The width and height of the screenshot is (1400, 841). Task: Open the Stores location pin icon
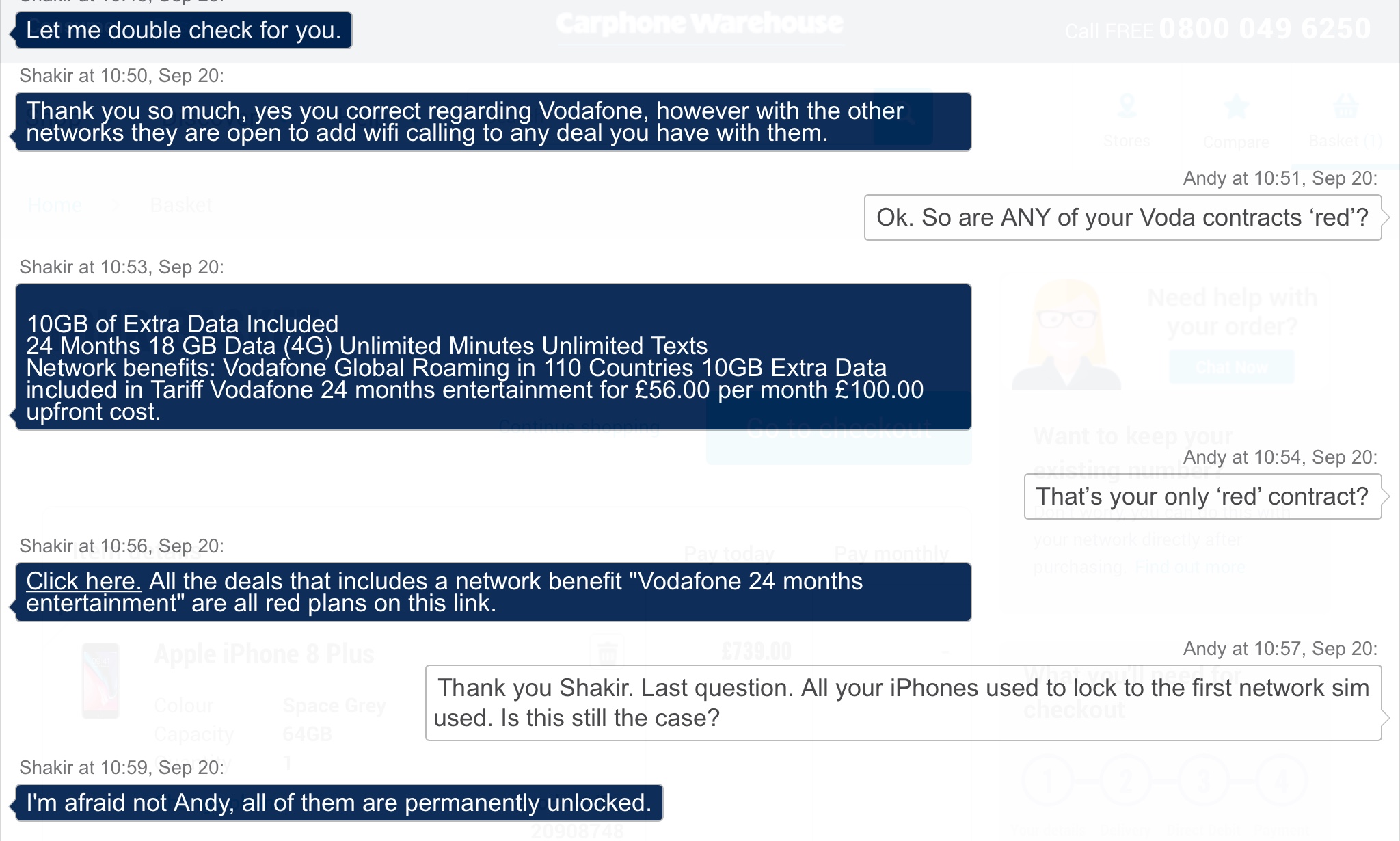pyautogui.click(x=1127, y=107)
